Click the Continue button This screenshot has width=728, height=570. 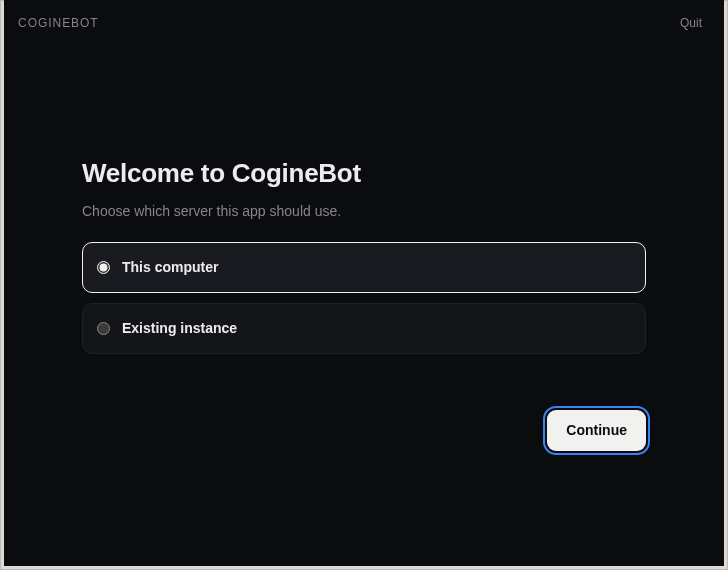596,430
